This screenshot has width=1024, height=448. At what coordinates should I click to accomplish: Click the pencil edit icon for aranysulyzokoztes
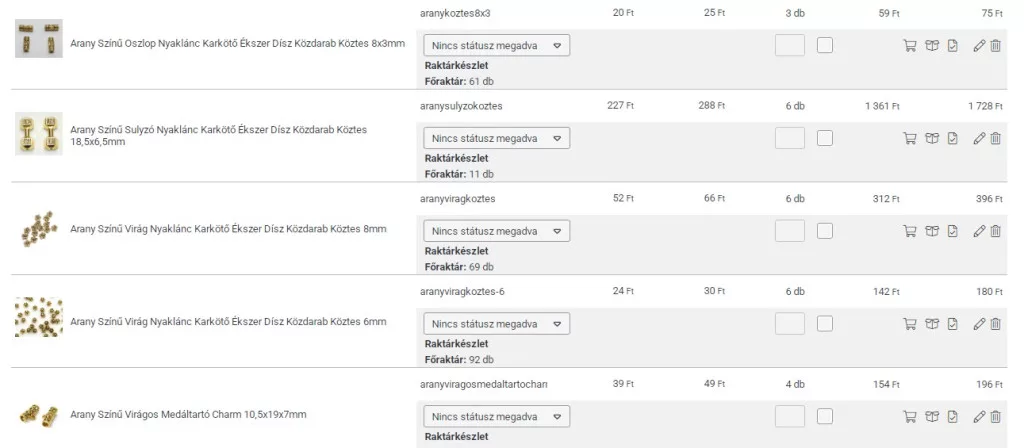coord(979,139)
